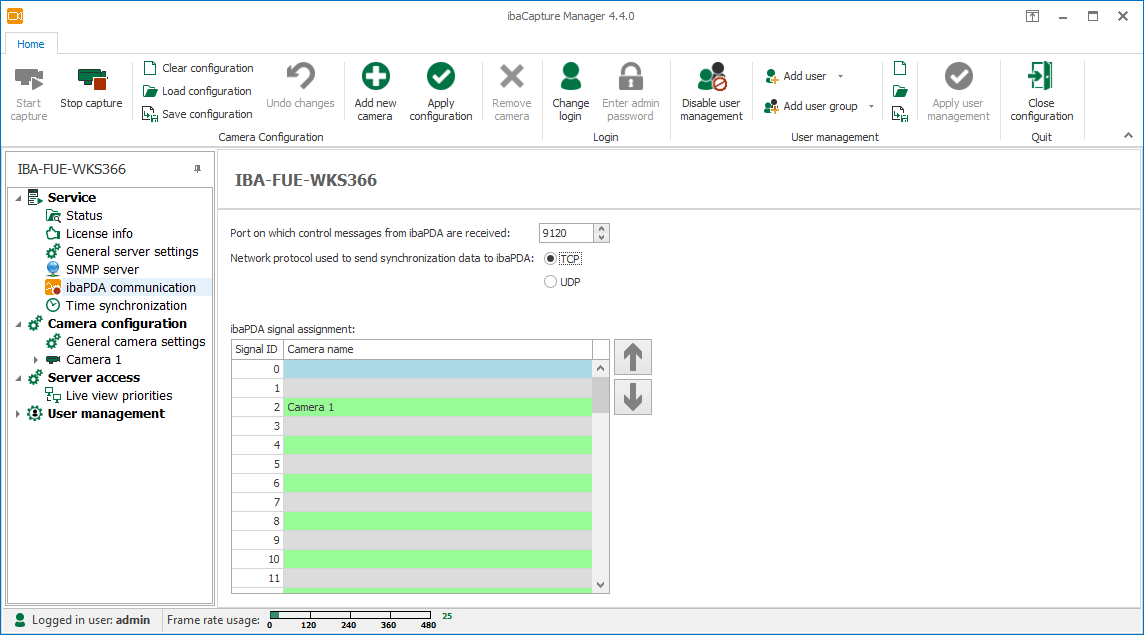Click the ibaPDA port number field

pyautogui.click(x=565, y=233)
